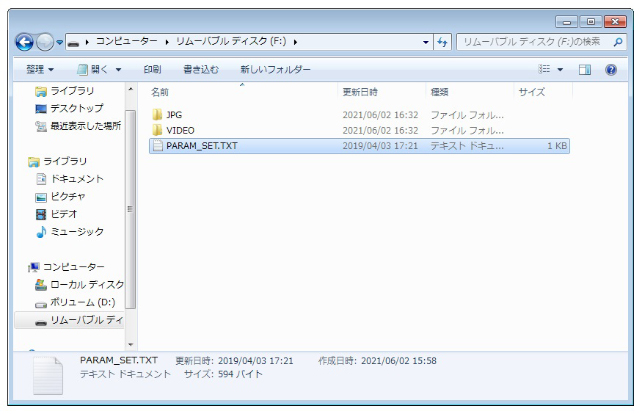The image size is (642, 414).
Task: Click the refresh button beside address bar
Action: point(443,42)
